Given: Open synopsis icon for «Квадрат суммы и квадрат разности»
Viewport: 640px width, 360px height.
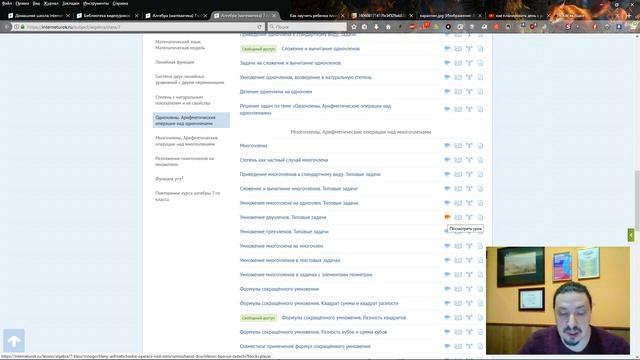Looking at the screenshot, I should click(x=458, y=303).
